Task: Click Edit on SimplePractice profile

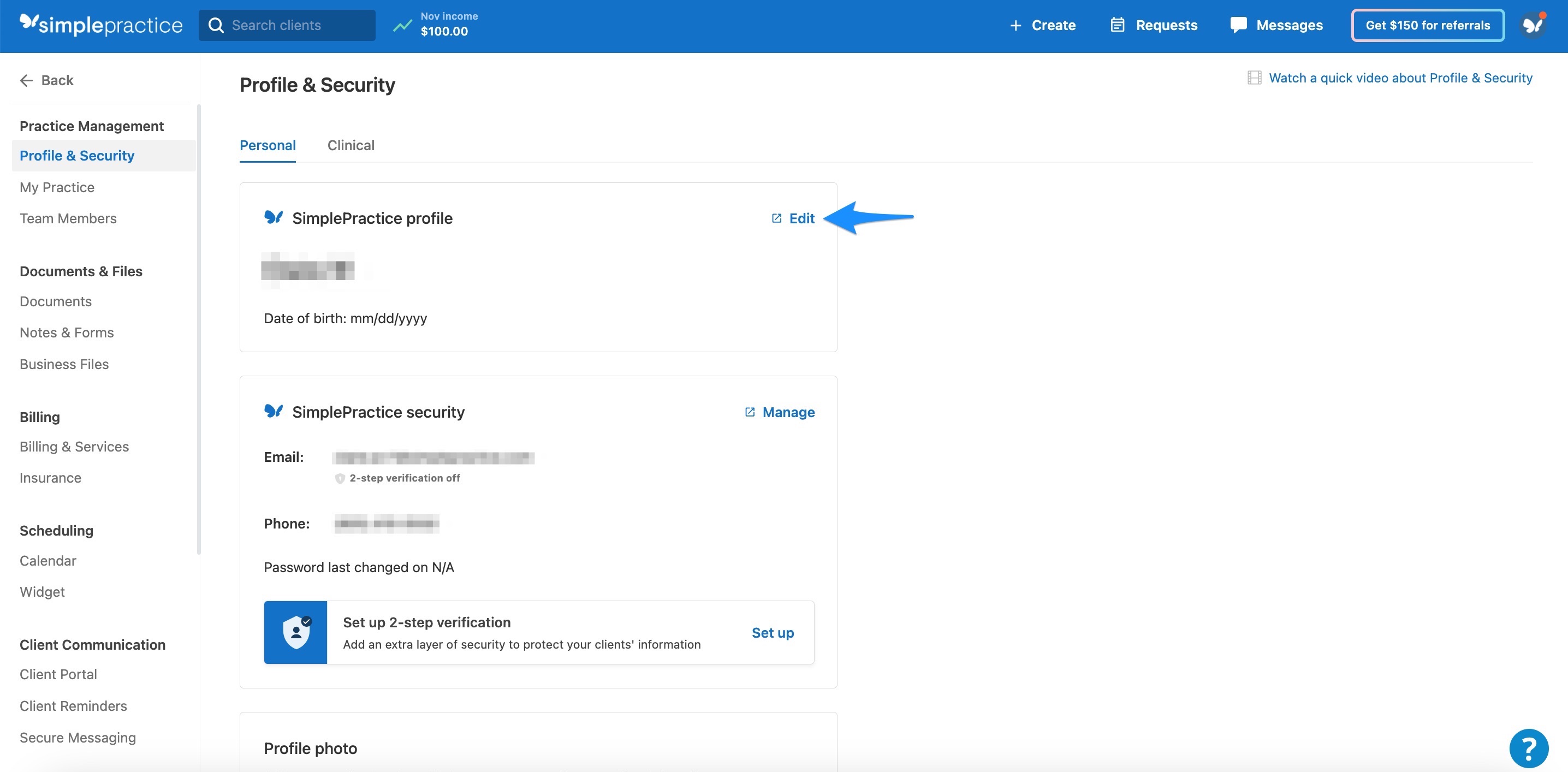Action: coord(801,218)
